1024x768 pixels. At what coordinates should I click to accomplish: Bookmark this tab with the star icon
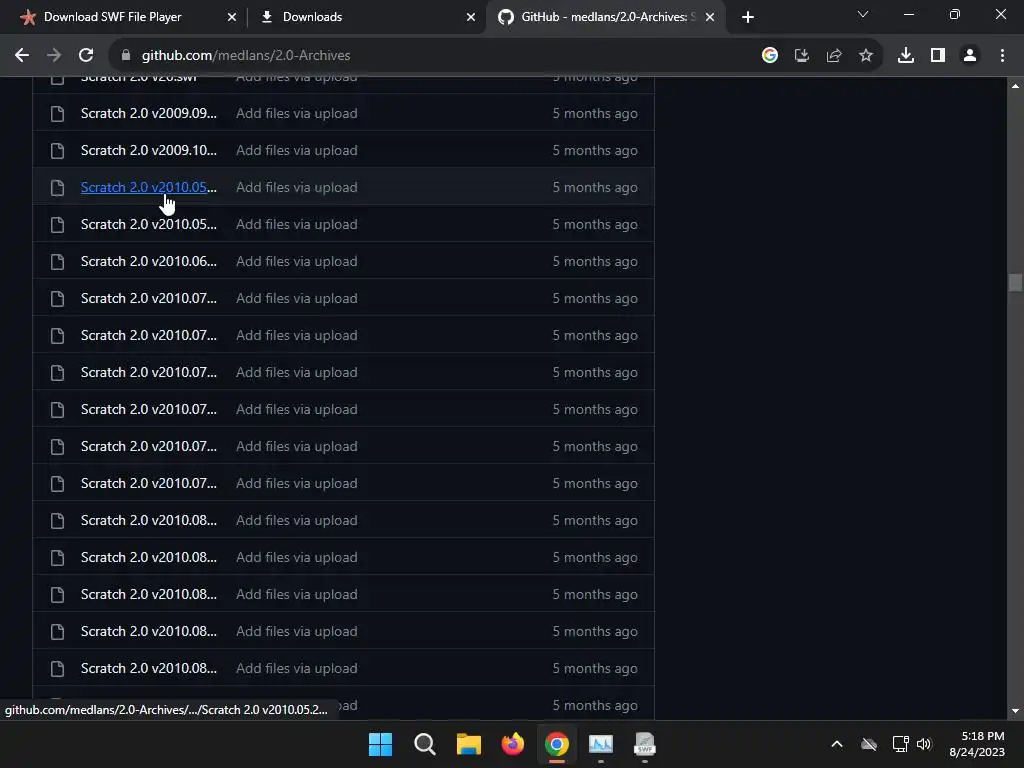click(866, 56)
